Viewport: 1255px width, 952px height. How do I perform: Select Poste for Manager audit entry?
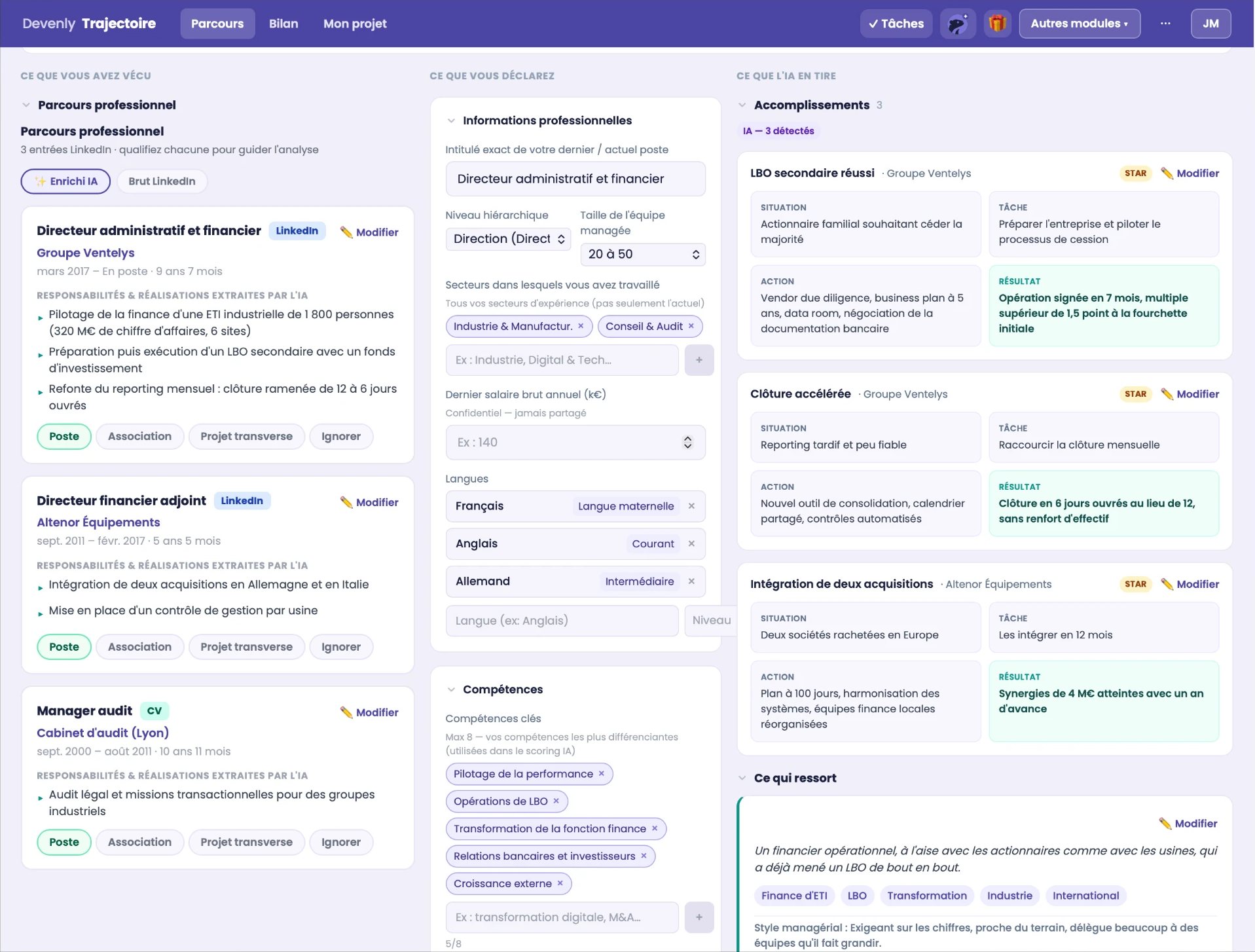64,842
